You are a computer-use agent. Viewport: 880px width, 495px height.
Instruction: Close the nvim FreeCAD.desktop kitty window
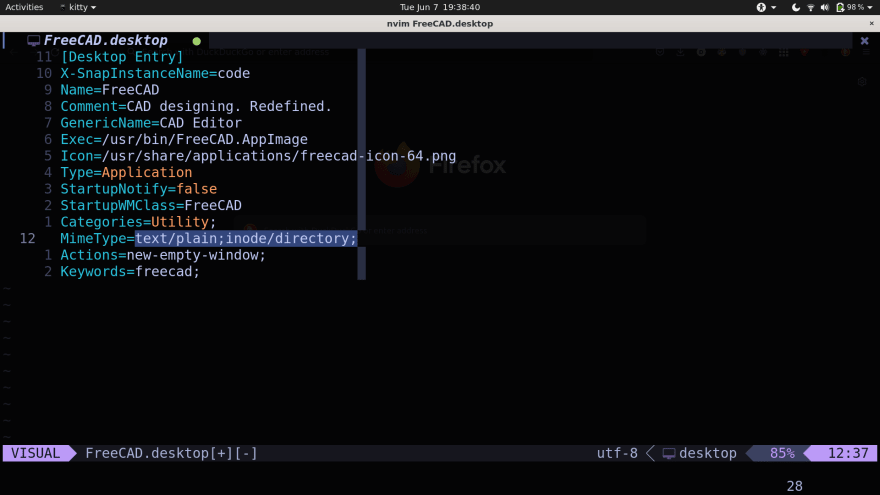pos(872,24)
